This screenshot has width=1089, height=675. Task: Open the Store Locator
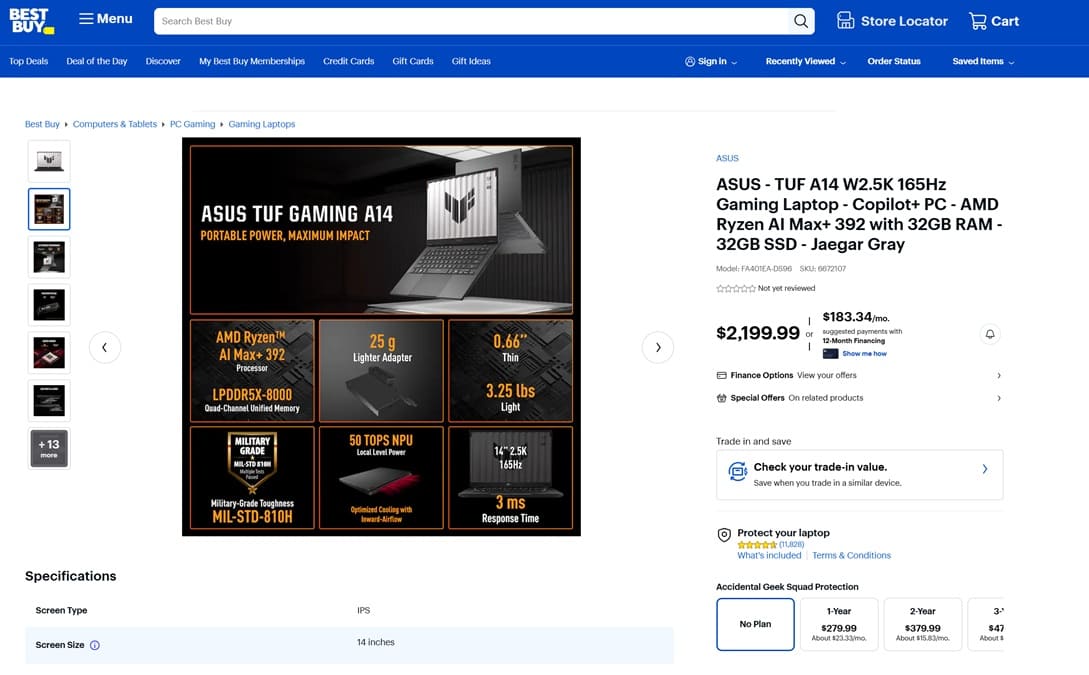point(891,20)
